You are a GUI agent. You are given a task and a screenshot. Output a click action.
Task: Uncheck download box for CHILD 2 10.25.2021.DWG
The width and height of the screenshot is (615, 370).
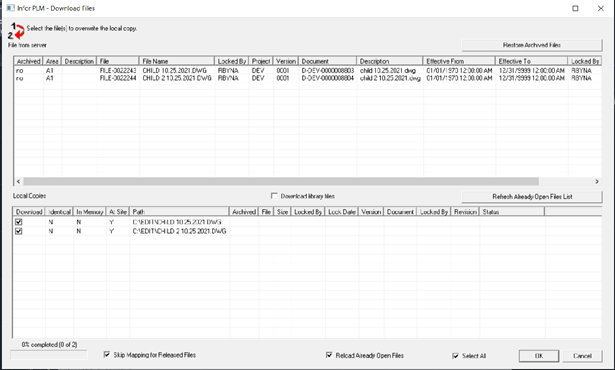pos(18,231)
